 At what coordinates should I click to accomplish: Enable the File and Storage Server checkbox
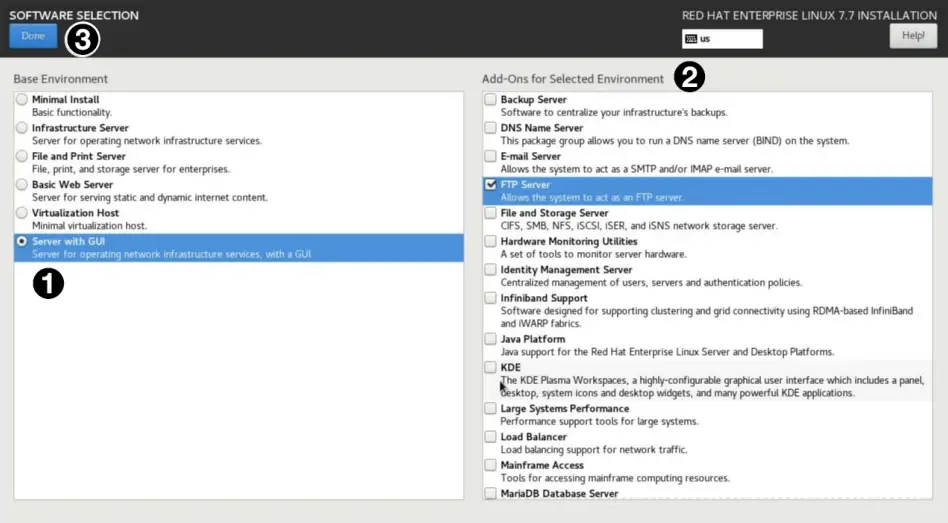pyautogui.click(x=490, y=213)
